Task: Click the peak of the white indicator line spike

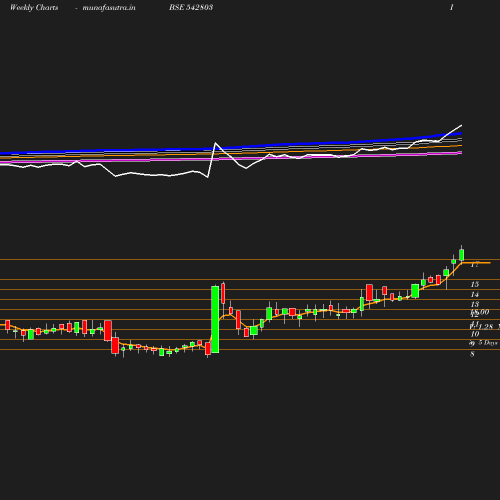Action: pos(216,143)
